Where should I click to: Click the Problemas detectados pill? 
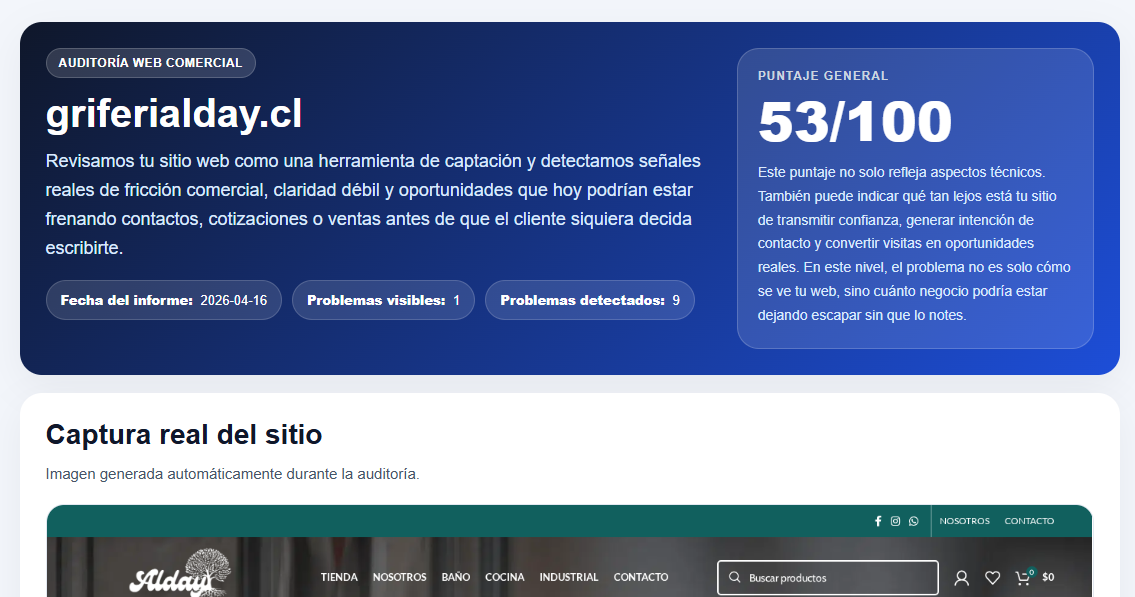[x=590, y=300]
